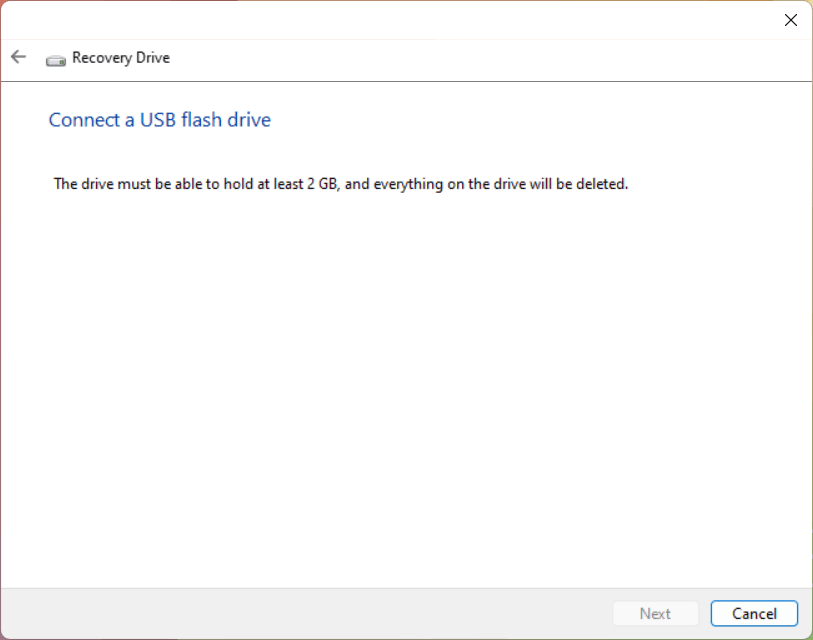The height and width of the screenshot is (640, 813).
Task: Close the Recovery Drive window with X
Action: 791,20
